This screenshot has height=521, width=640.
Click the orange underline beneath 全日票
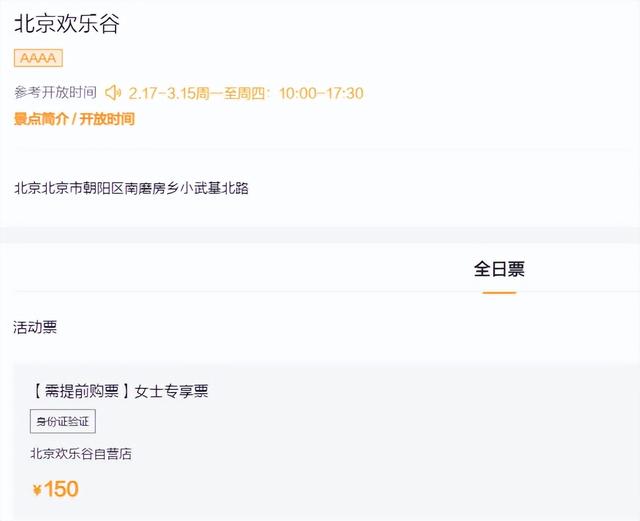click(x=499, y=292)
